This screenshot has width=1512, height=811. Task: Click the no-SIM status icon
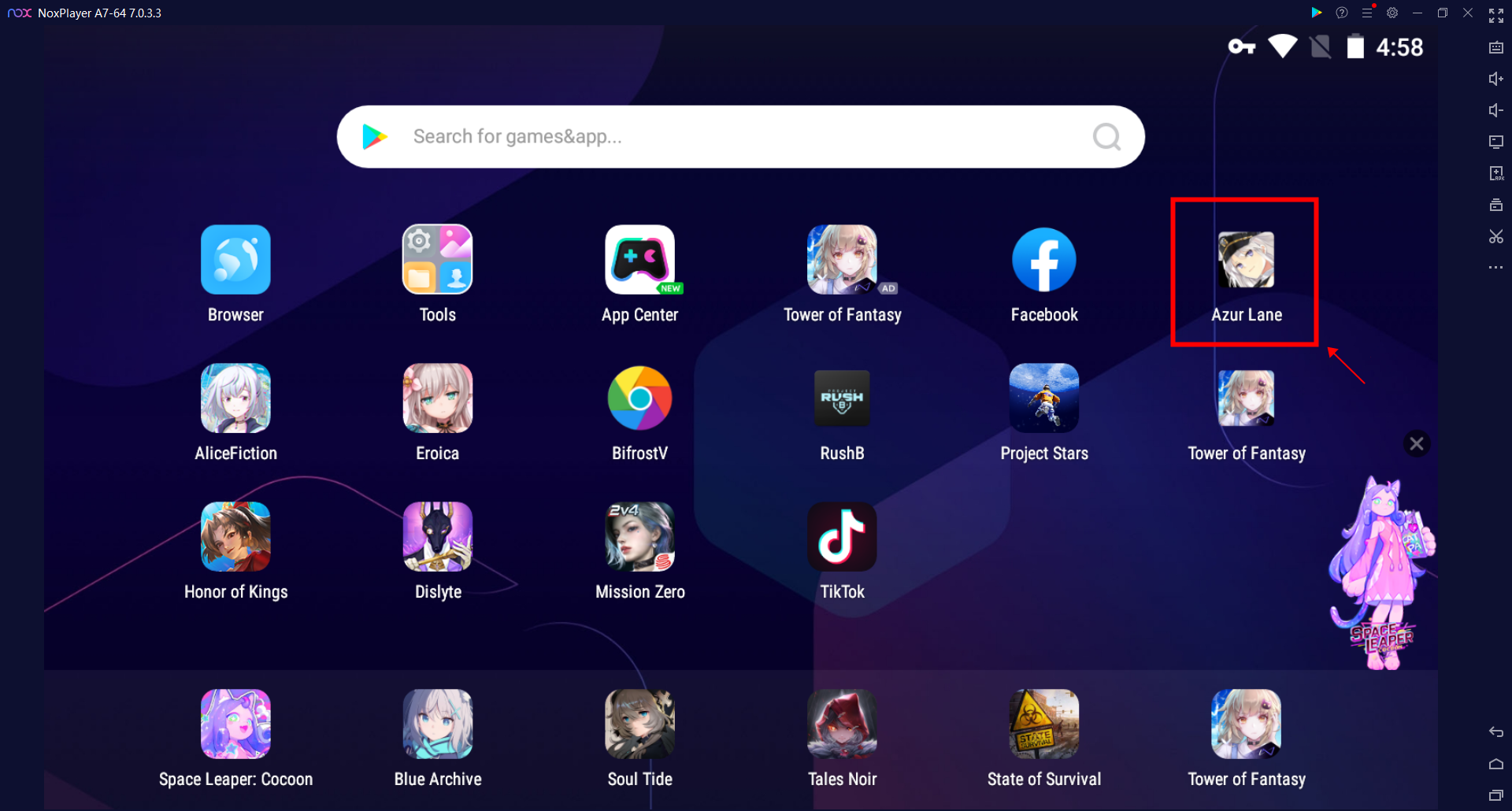[1321, 46]
